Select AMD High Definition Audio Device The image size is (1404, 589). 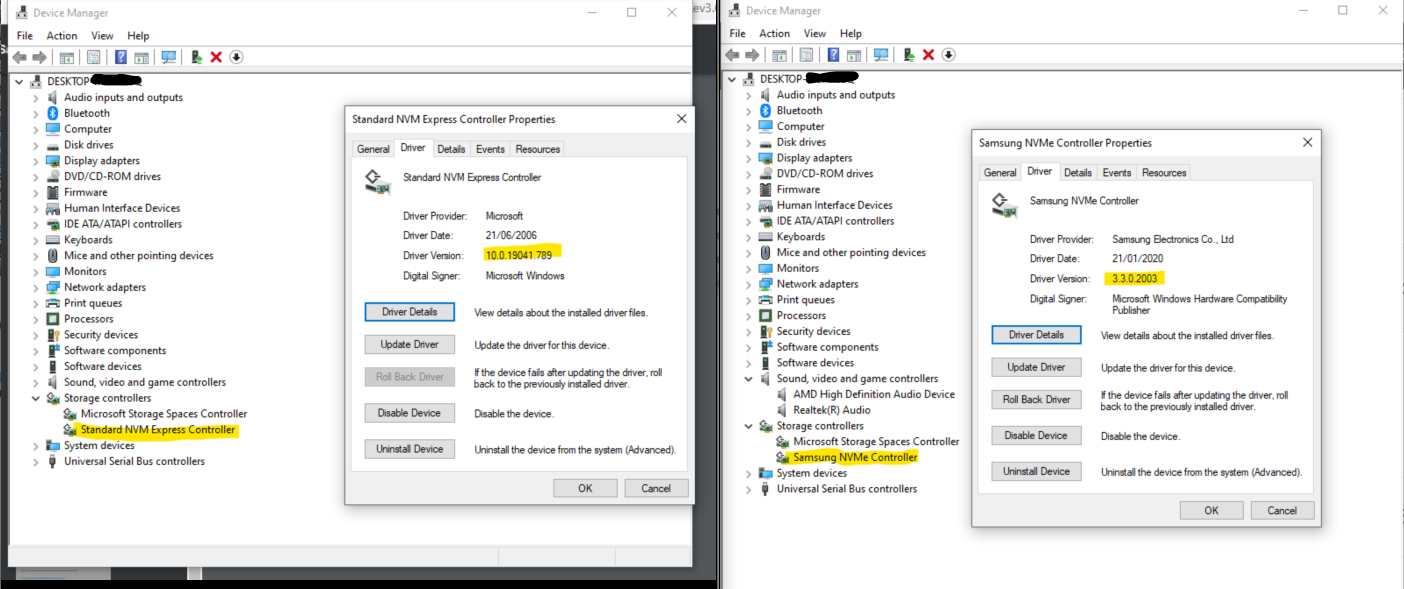pyautogui.click(x=874, y=394)
